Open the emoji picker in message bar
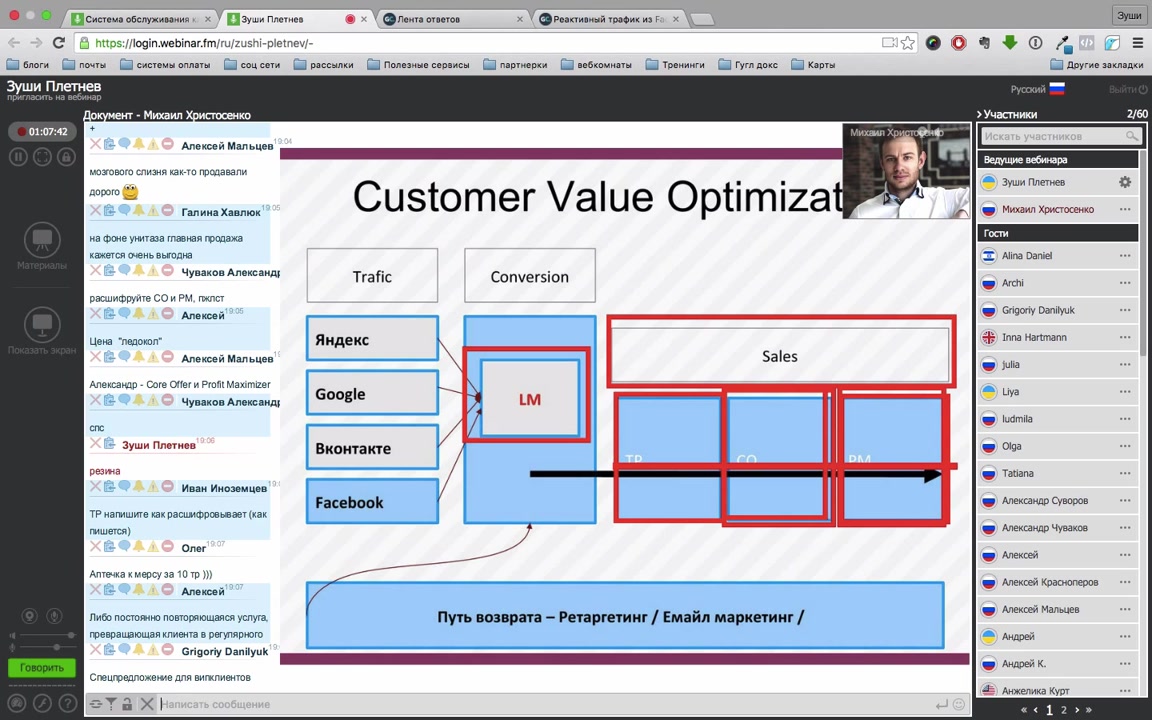This screenshot has height=720, width=1152. [959, 705]
